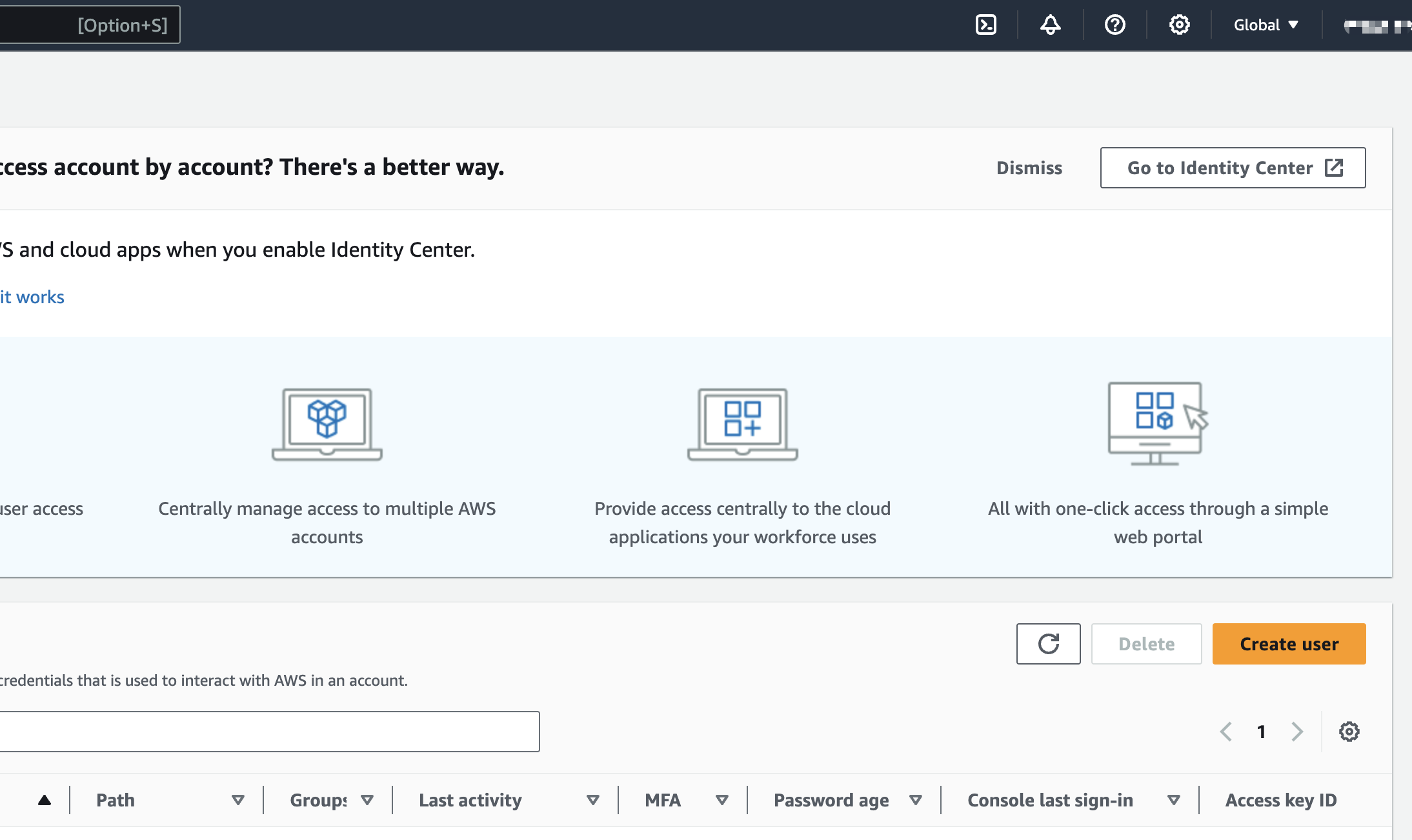Click the refresh/reload icon
The image size is (1412, 840).
click(1048, 644)
